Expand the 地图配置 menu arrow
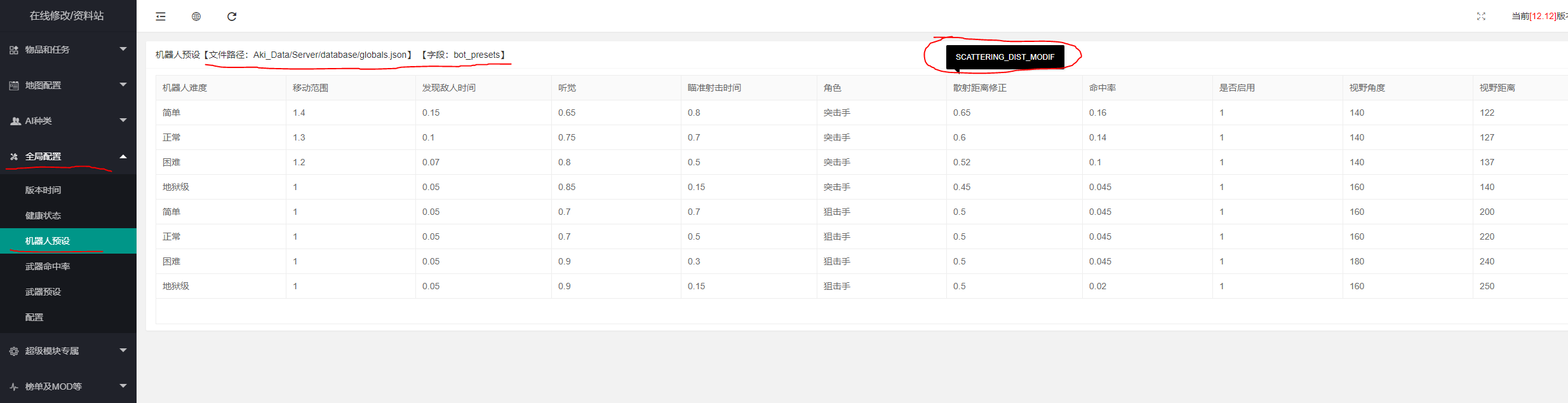 [x=123, y=85]
